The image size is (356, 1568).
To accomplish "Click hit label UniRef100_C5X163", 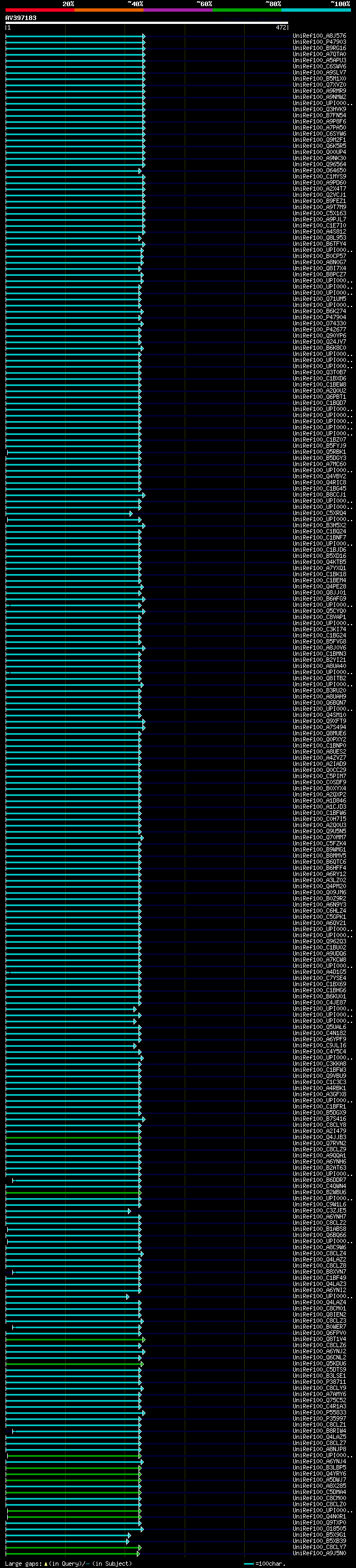I will pyautogui.click(x=319, y=213).
